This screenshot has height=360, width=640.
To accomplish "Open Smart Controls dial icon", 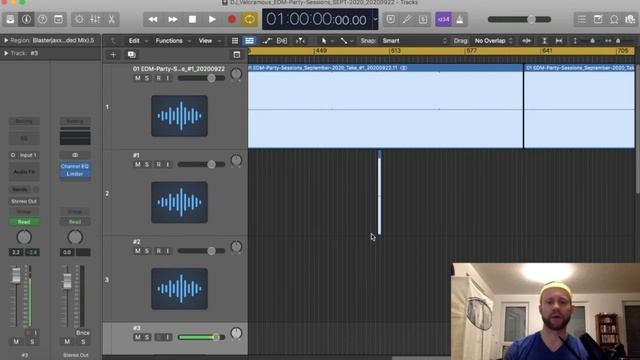I will [79, 19].
